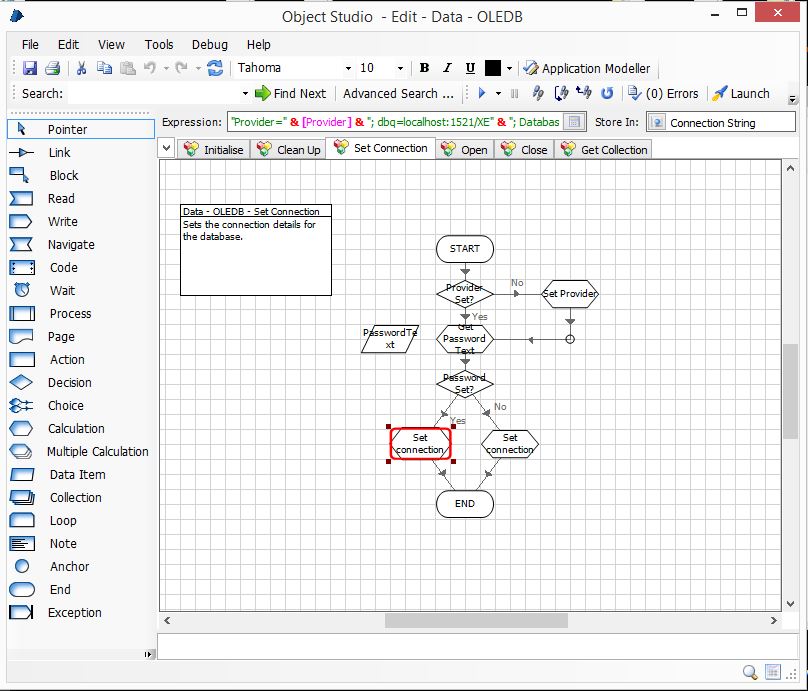Select the Calculation stage tool
The width and height of the screenshot is (808, 691).
tap(75, 429)
